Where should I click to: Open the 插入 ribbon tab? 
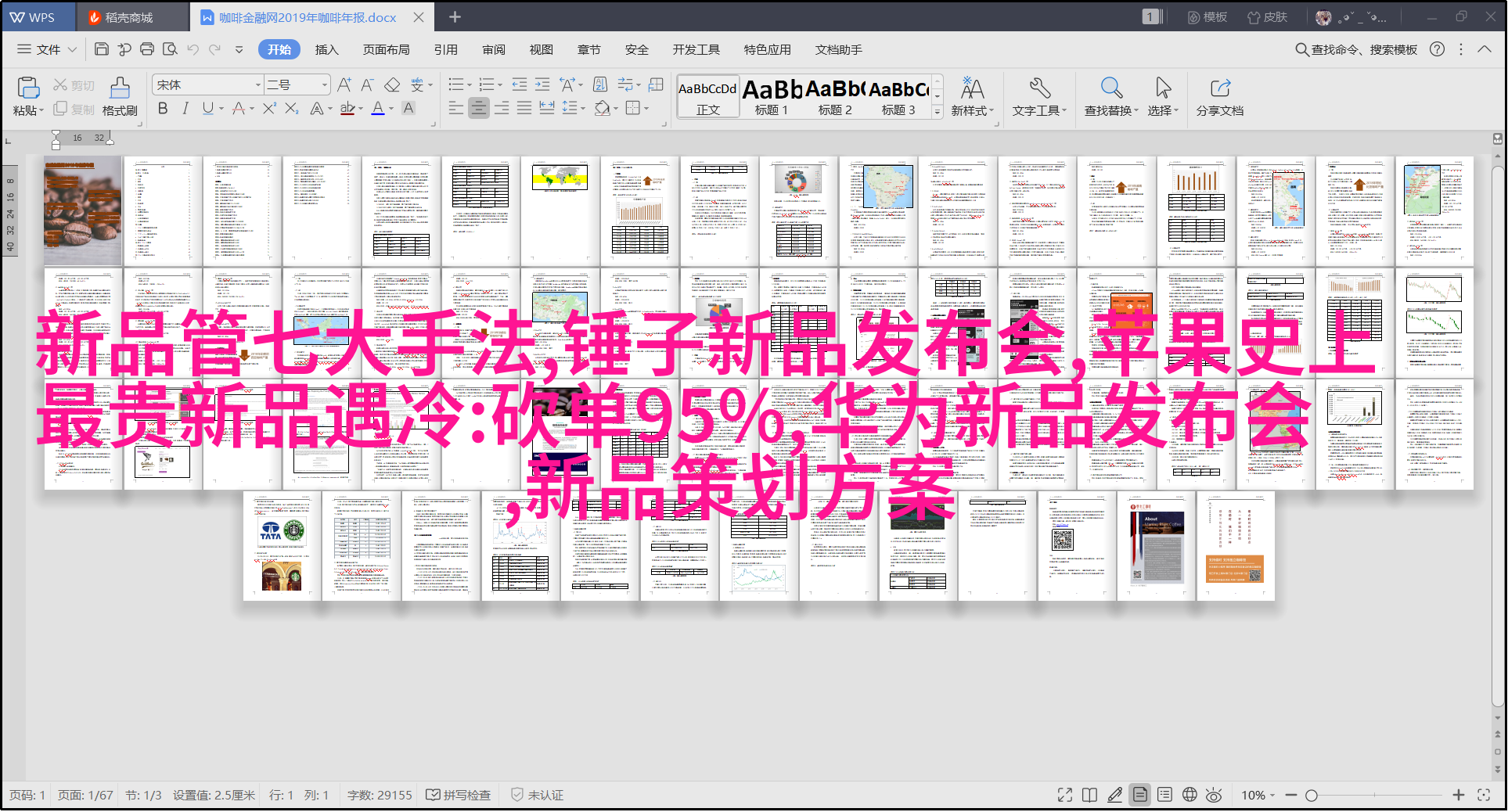click(327, 49)
